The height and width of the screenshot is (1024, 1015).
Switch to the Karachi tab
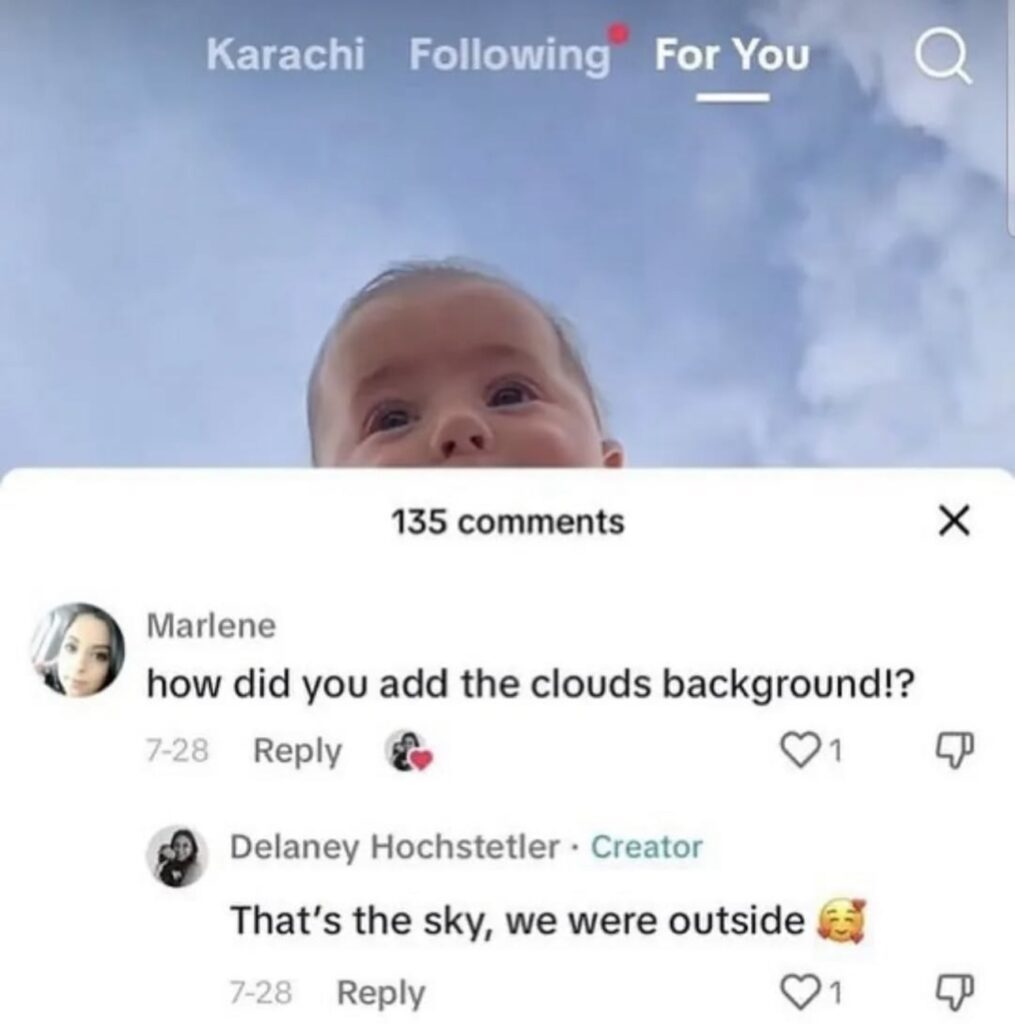(x=287, y=55)
